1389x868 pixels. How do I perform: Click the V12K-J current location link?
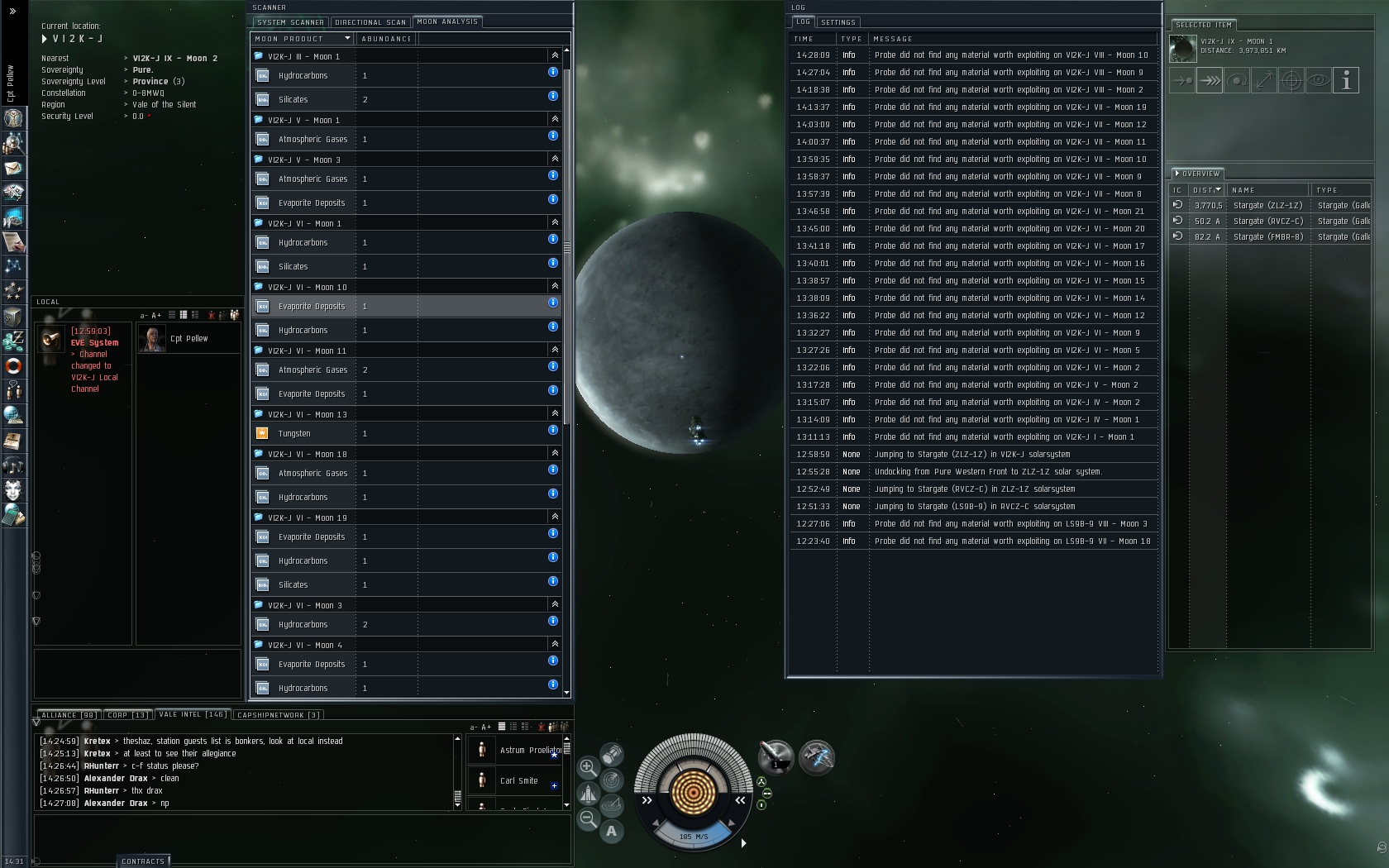click(78, 39)
